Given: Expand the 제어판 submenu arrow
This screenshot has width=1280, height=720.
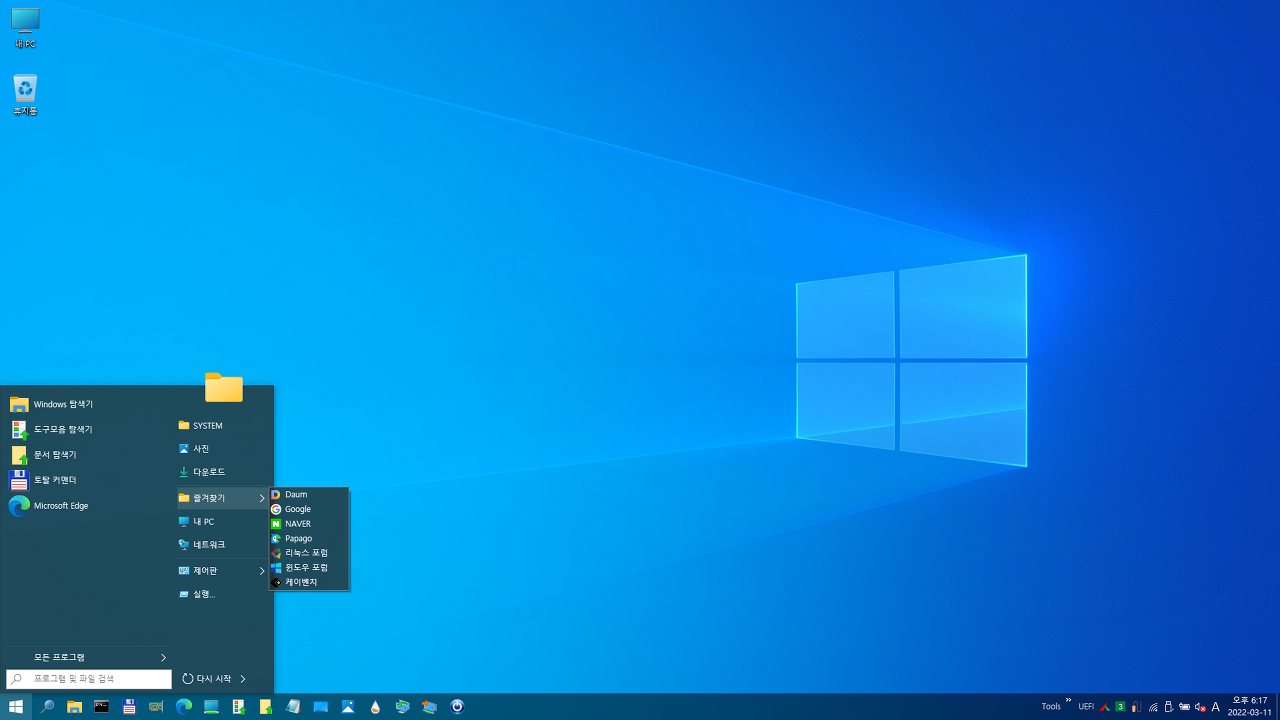Looking at the screenshot, I should [x=262, y=571].
